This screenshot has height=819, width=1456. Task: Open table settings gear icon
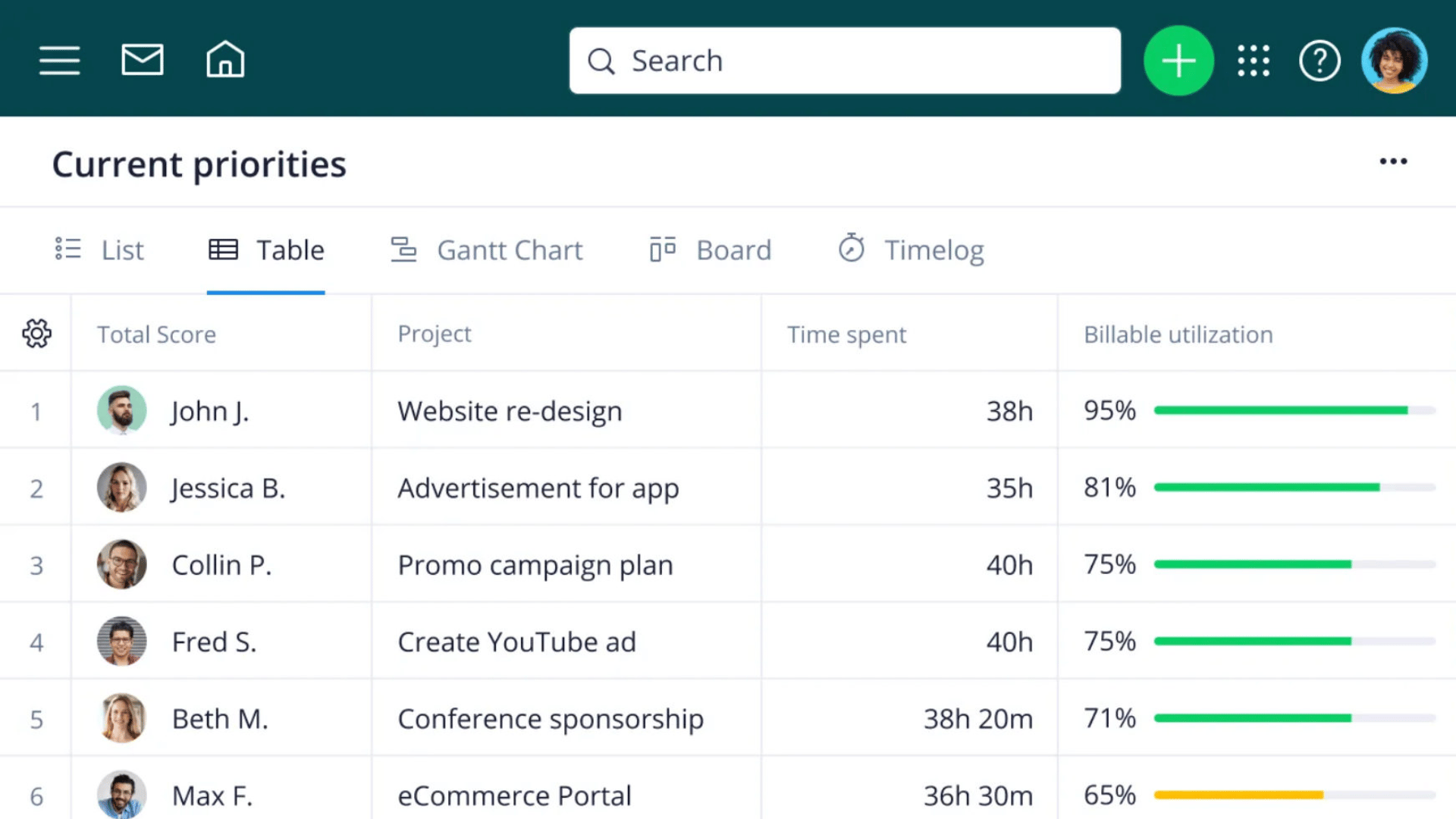point(36,334)
